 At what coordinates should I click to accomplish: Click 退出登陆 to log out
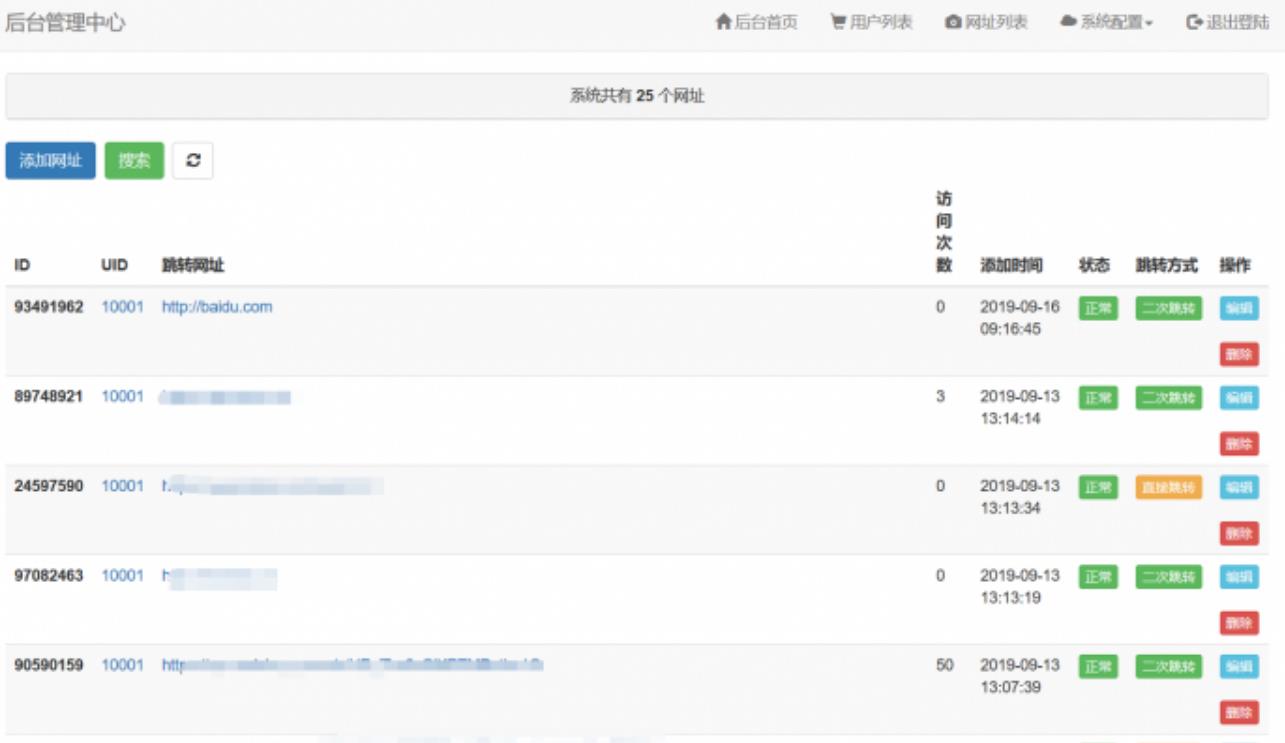pyautogui.click(x=1227, y=22)
